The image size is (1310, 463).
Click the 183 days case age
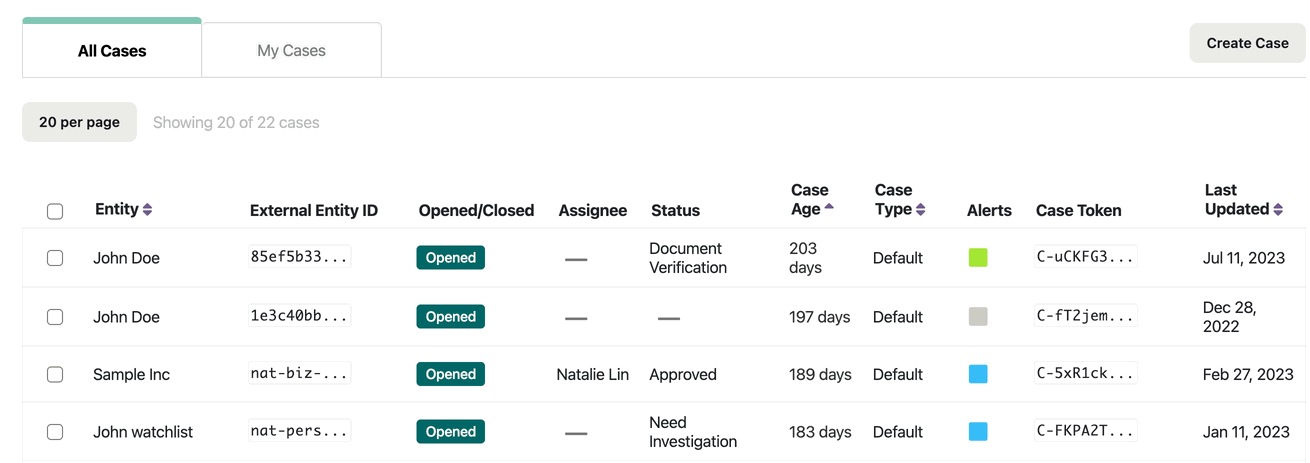(820, 432)
